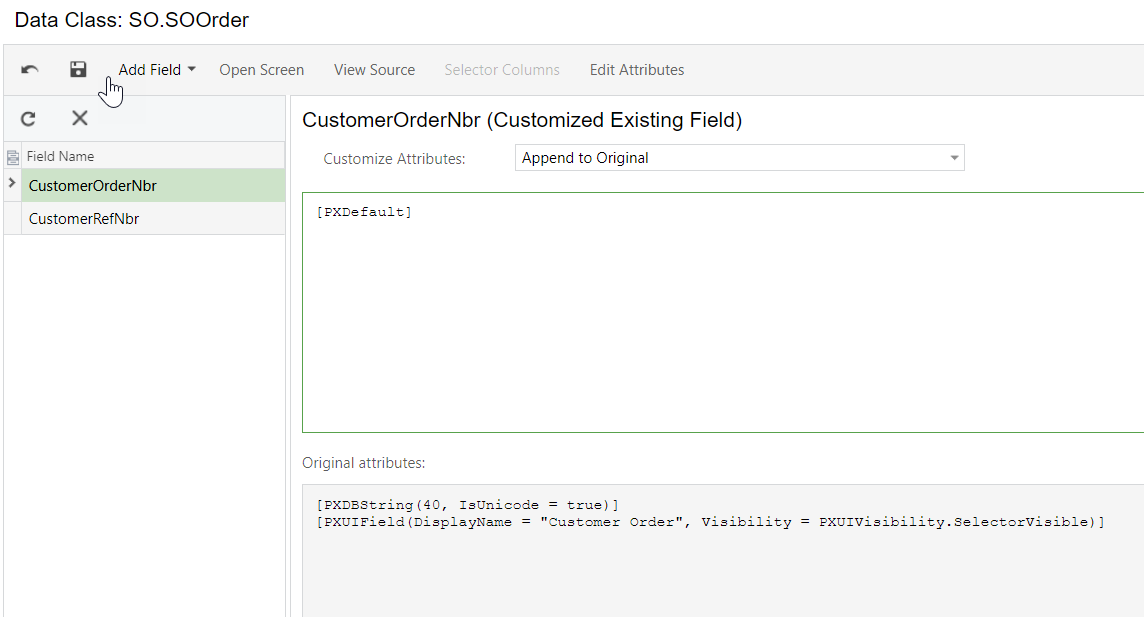Click the Data Class SO.SOOrder title
The image size is (1144, 617).
132,20
